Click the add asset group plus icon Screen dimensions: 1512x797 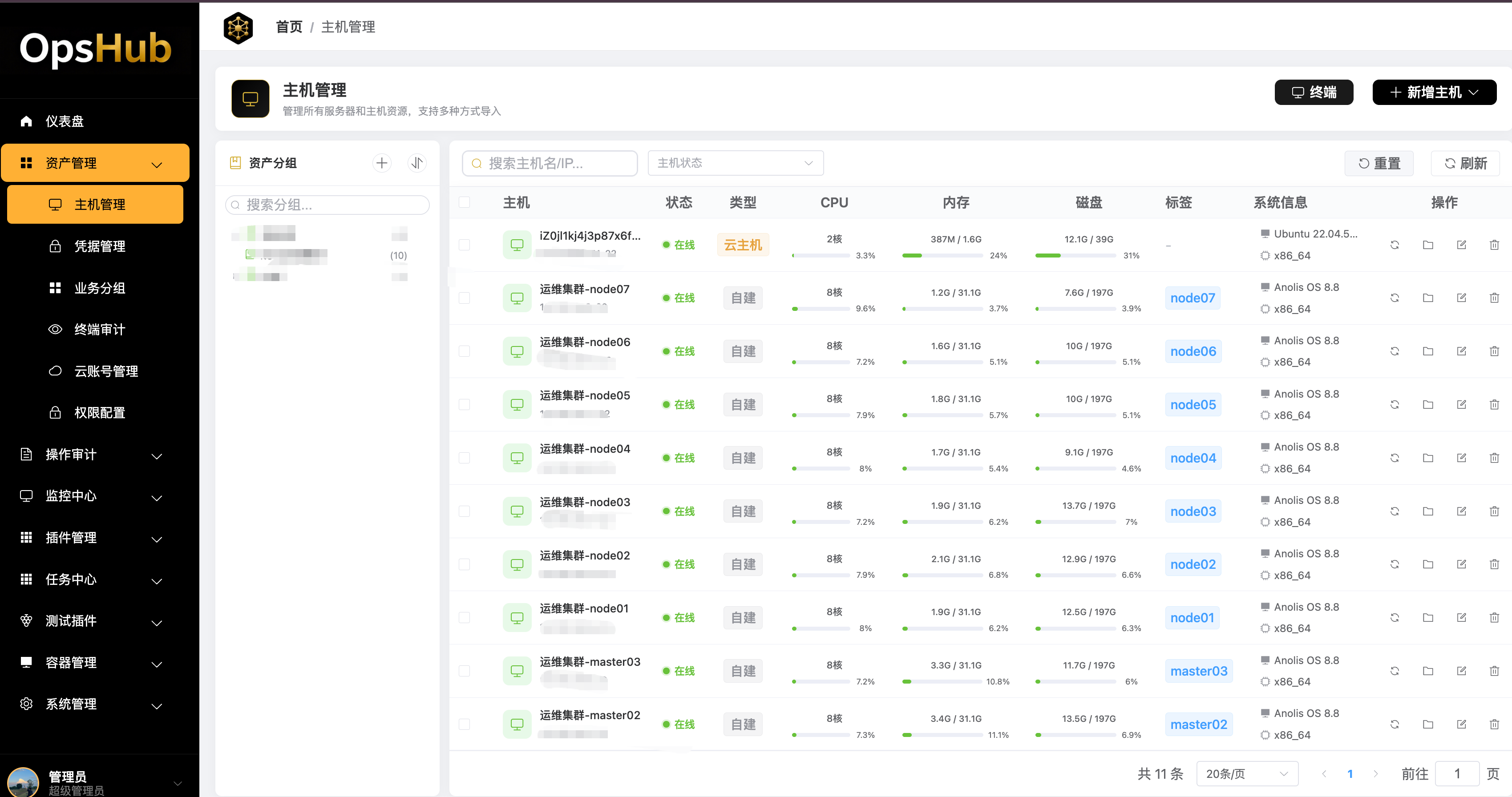tap(381, 163)
